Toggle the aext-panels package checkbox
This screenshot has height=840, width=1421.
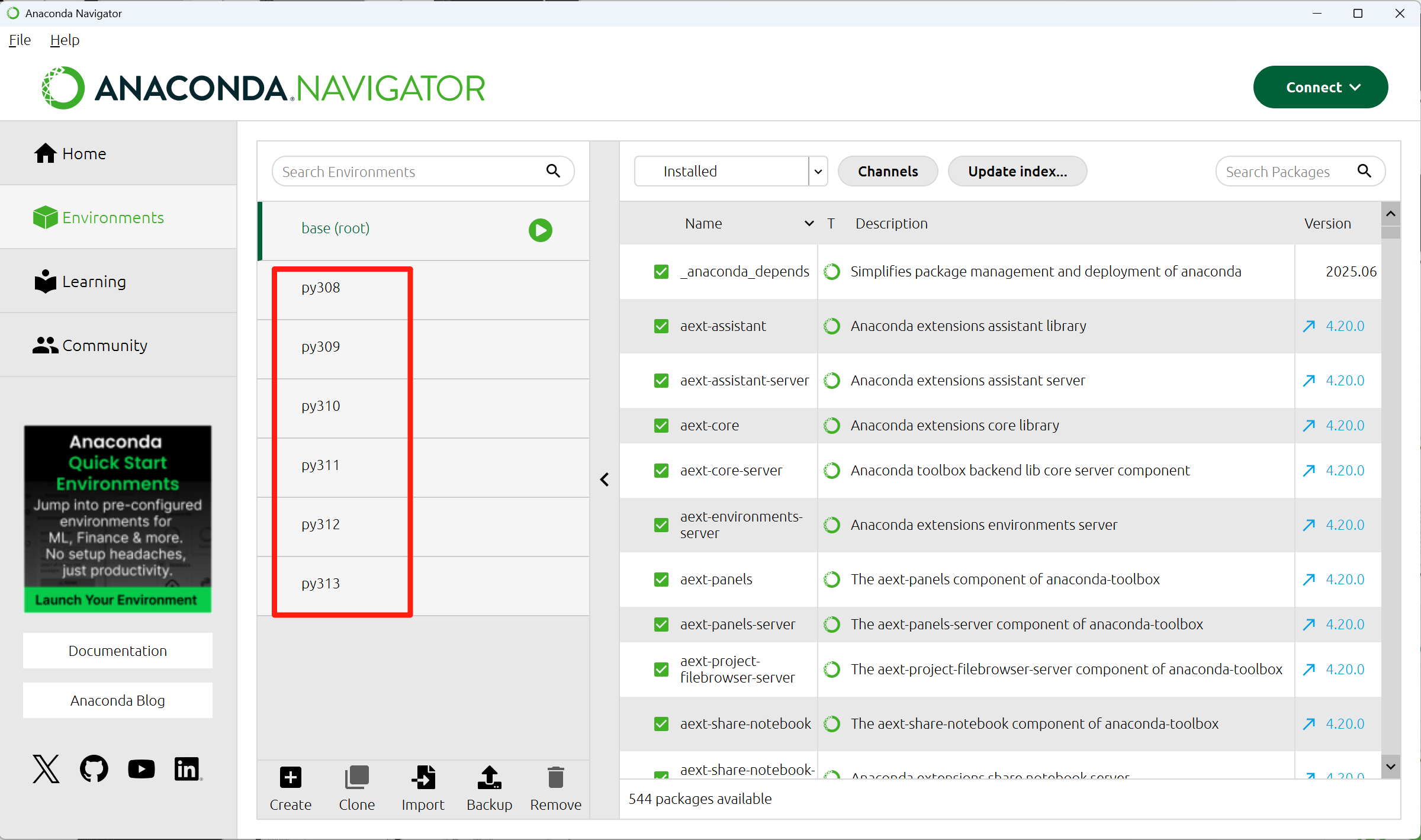click(x=661, y=580)
